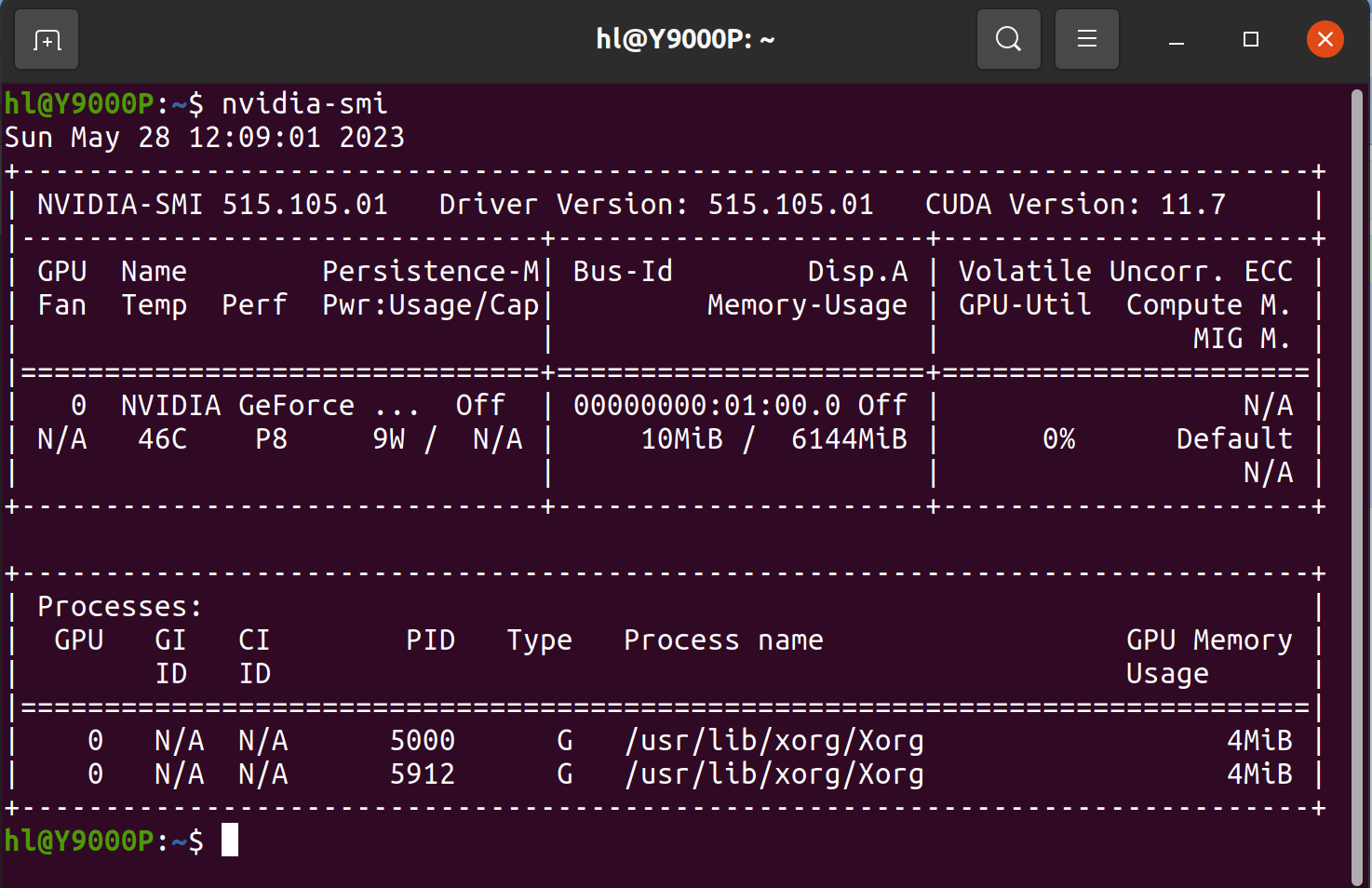Image resolution: width=1372 pixels, height=888 pixels.
Task: Click Driver Version: 515.105.01 text
Action: point(656,204)
